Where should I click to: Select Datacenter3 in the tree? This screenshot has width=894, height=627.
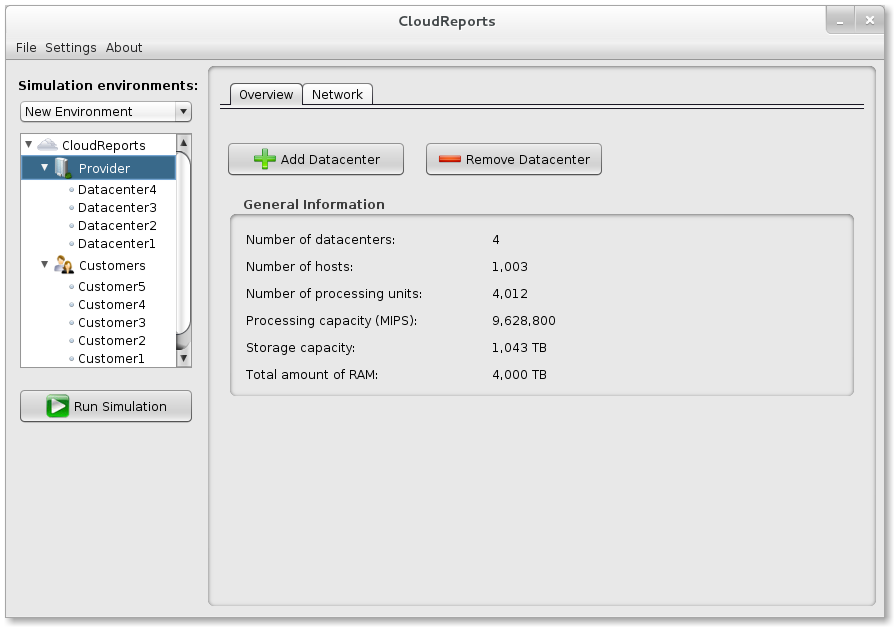[x=116, y=206]
